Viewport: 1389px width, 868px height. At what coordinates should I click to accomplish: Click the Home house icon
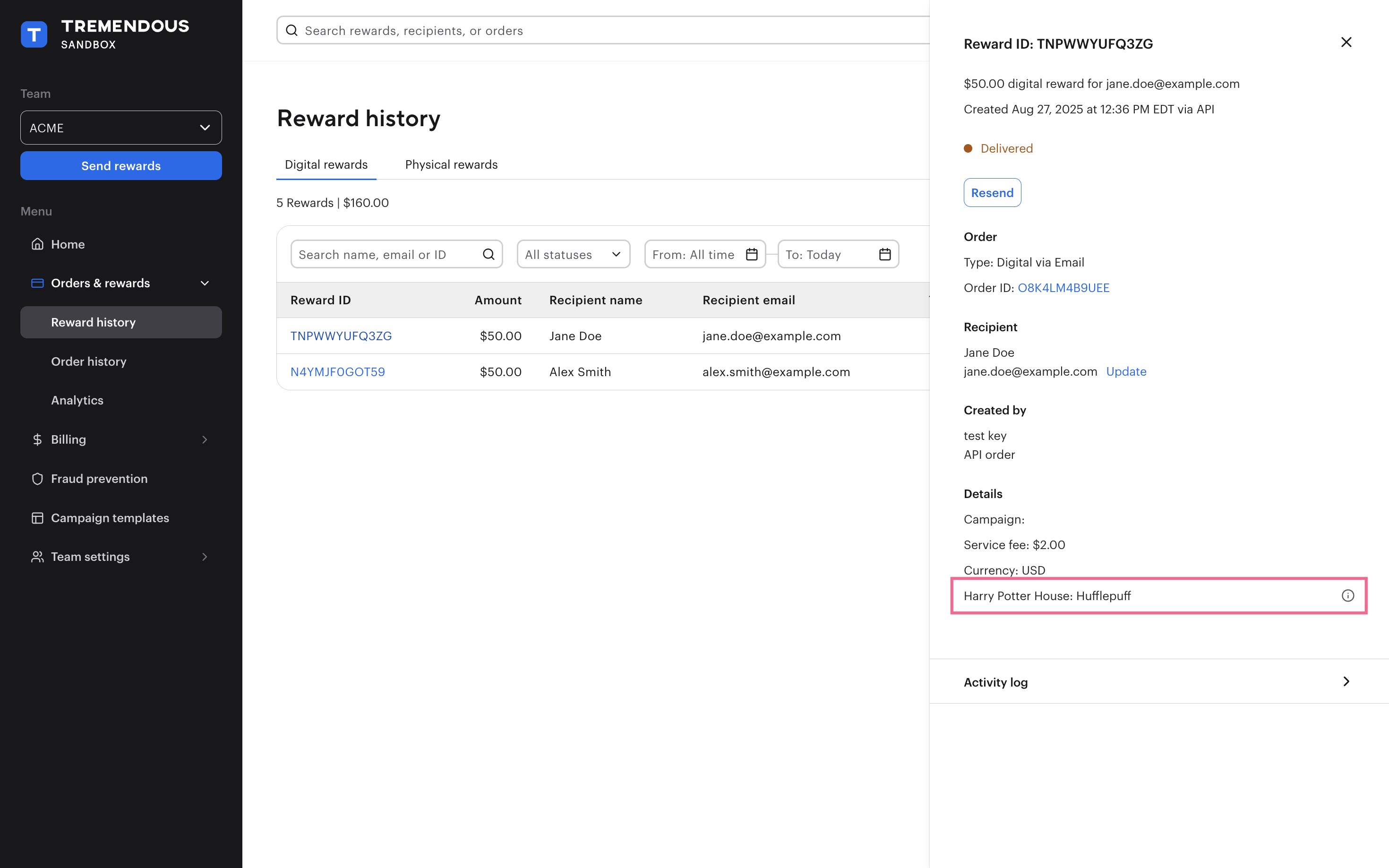tap(37, 244)
